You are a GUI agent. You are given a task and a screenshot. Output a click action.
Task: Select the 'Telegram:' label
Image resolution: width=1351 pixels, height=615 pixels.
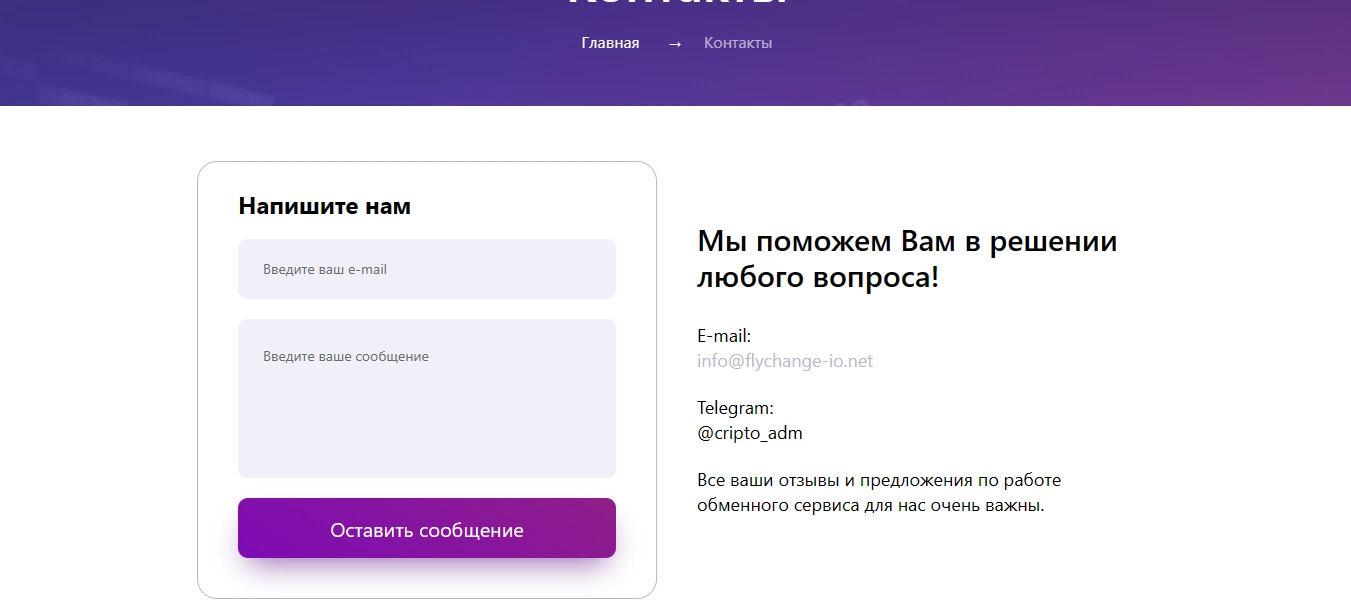(735, 408)
